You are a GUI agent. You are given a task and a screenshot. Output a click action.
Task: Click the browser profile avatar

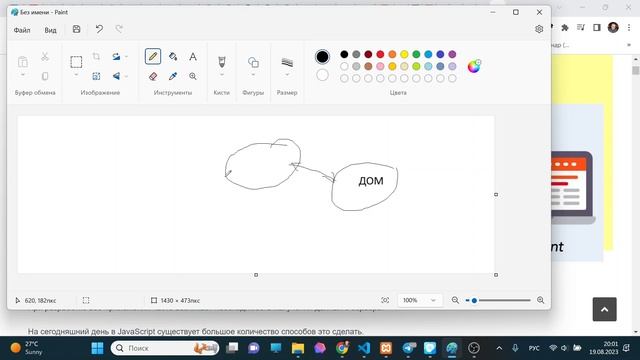613,27
